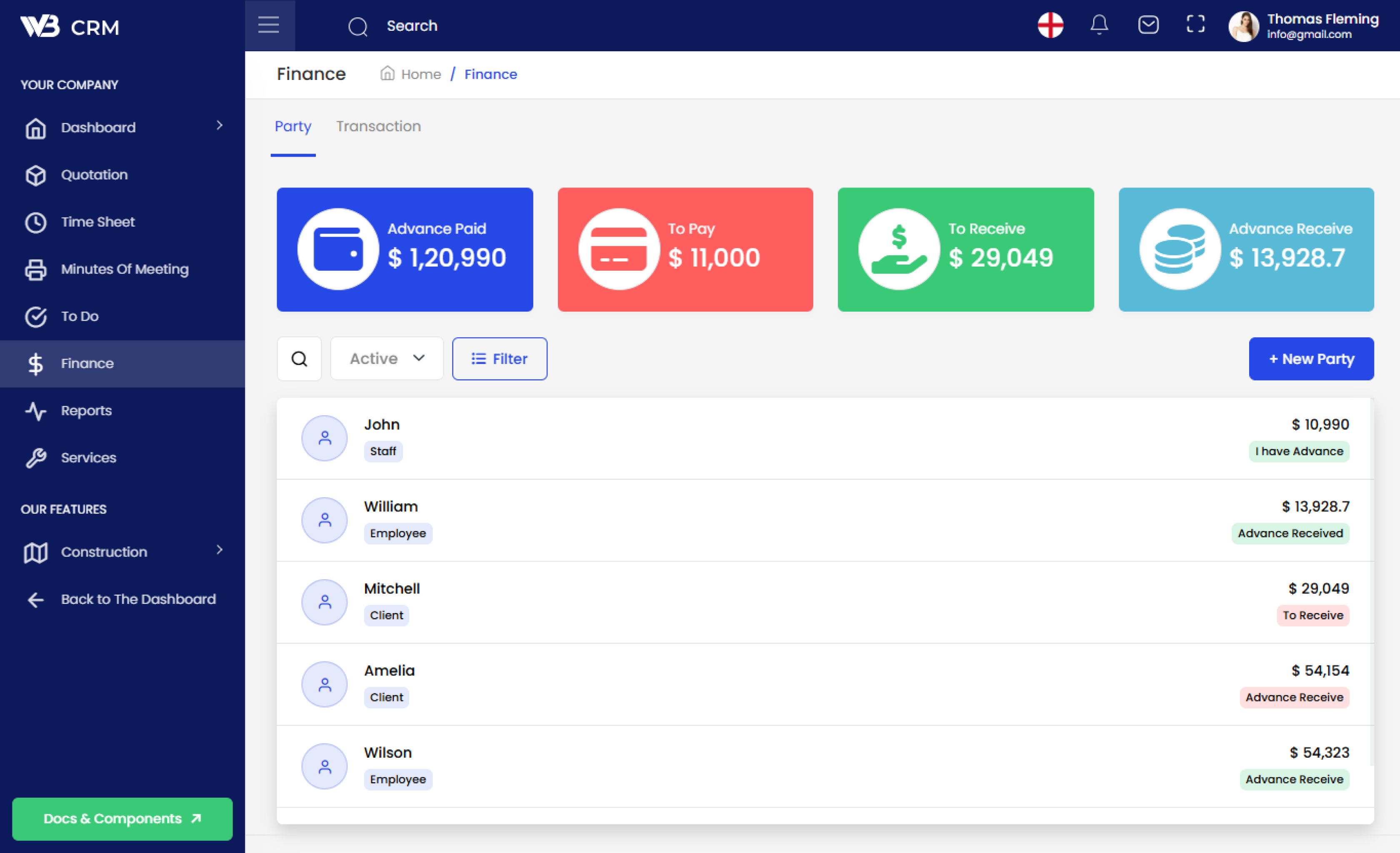Click the New Party button
This screenshot has width=1400, height=853.
tap(1311, 359)
